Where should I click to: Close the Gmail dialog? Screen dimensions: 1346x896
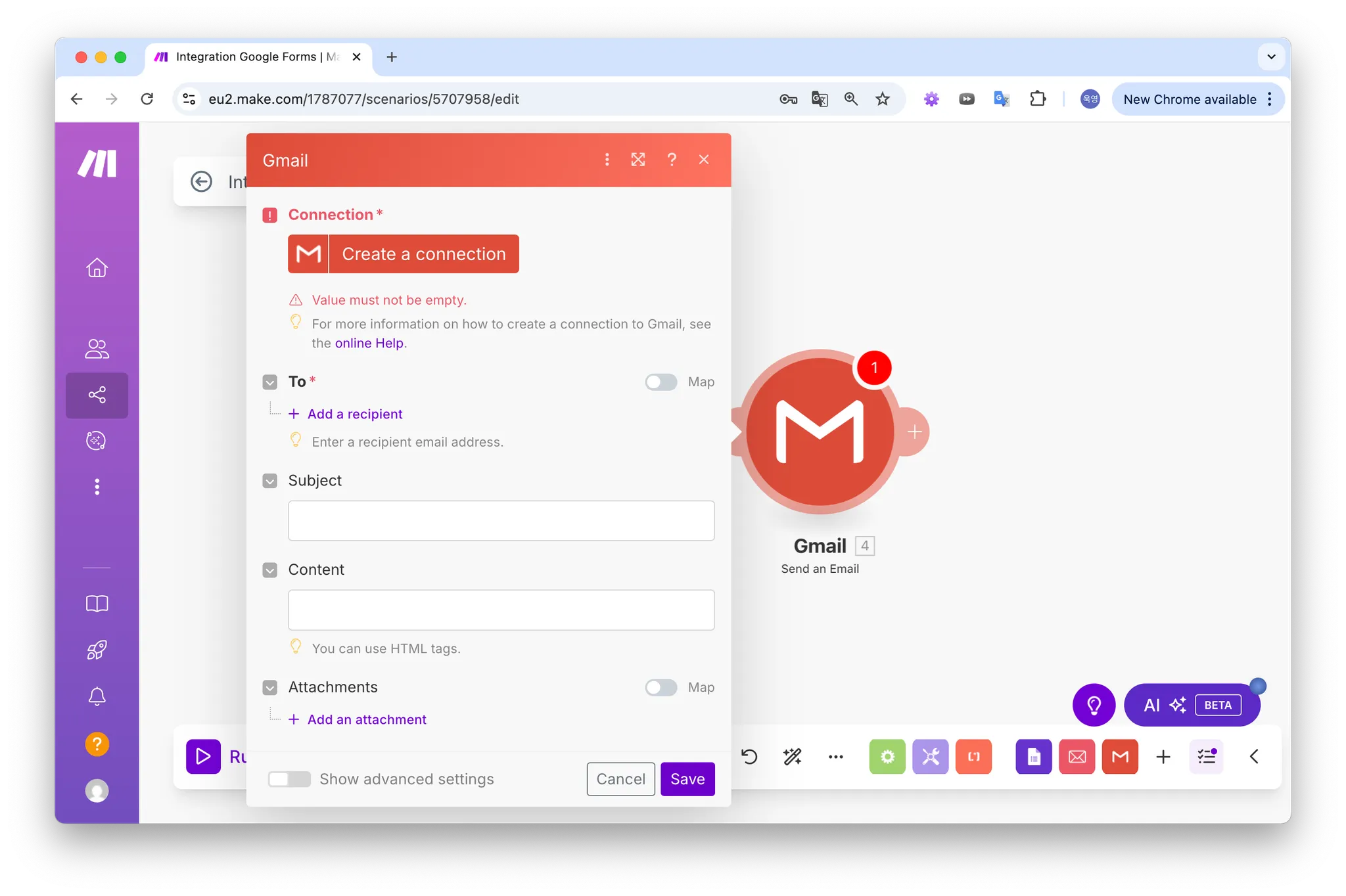pos(704,160)
